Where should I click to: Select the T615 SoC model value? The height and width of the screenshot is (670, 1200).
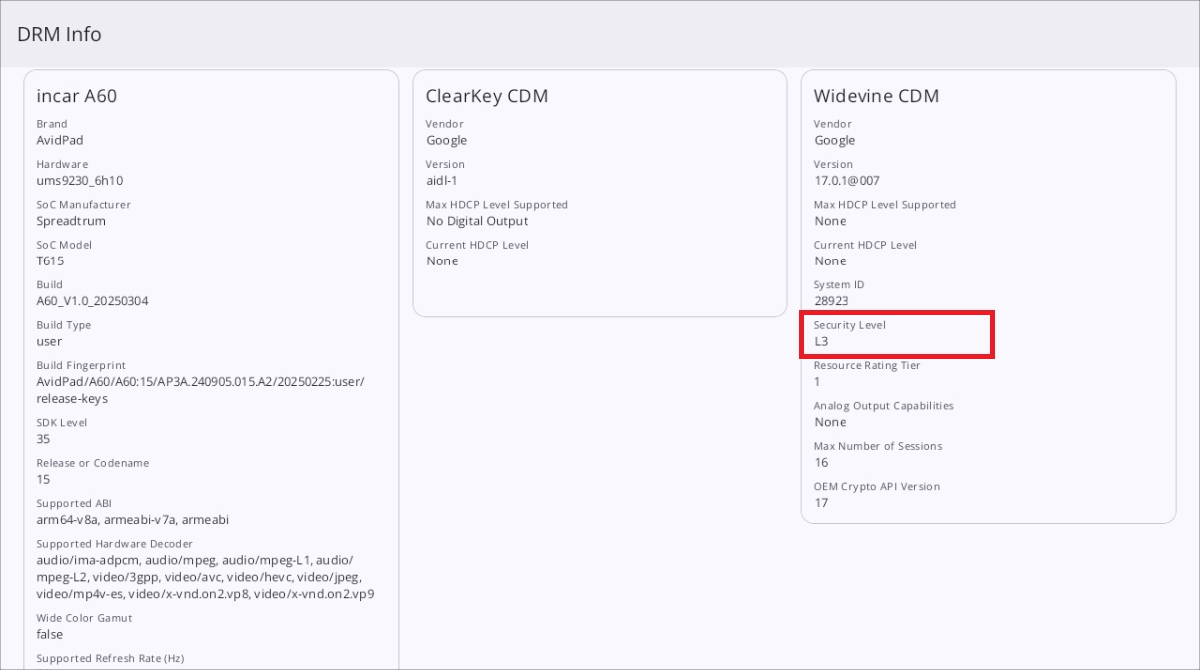pos(51,261)
